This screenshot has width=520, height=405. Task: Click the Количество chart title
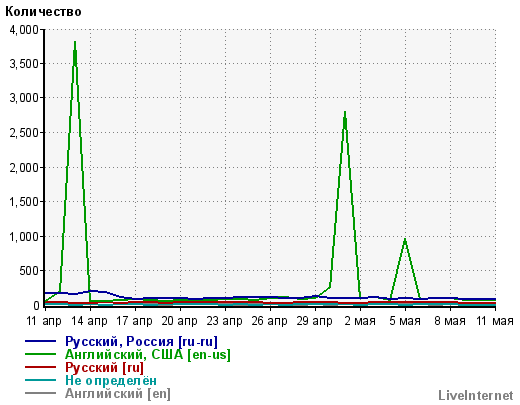pyautogui.click(x=43, y=12)
